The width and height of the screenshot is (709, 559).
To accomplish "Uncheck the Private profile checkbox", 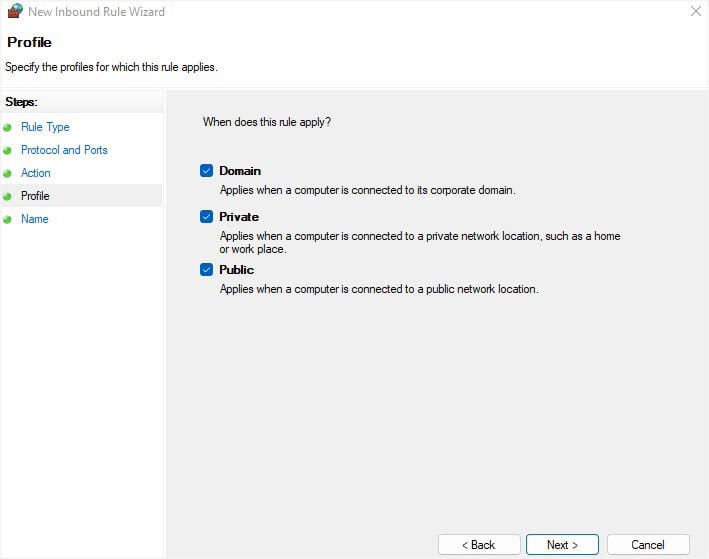I will coord(206,217).
